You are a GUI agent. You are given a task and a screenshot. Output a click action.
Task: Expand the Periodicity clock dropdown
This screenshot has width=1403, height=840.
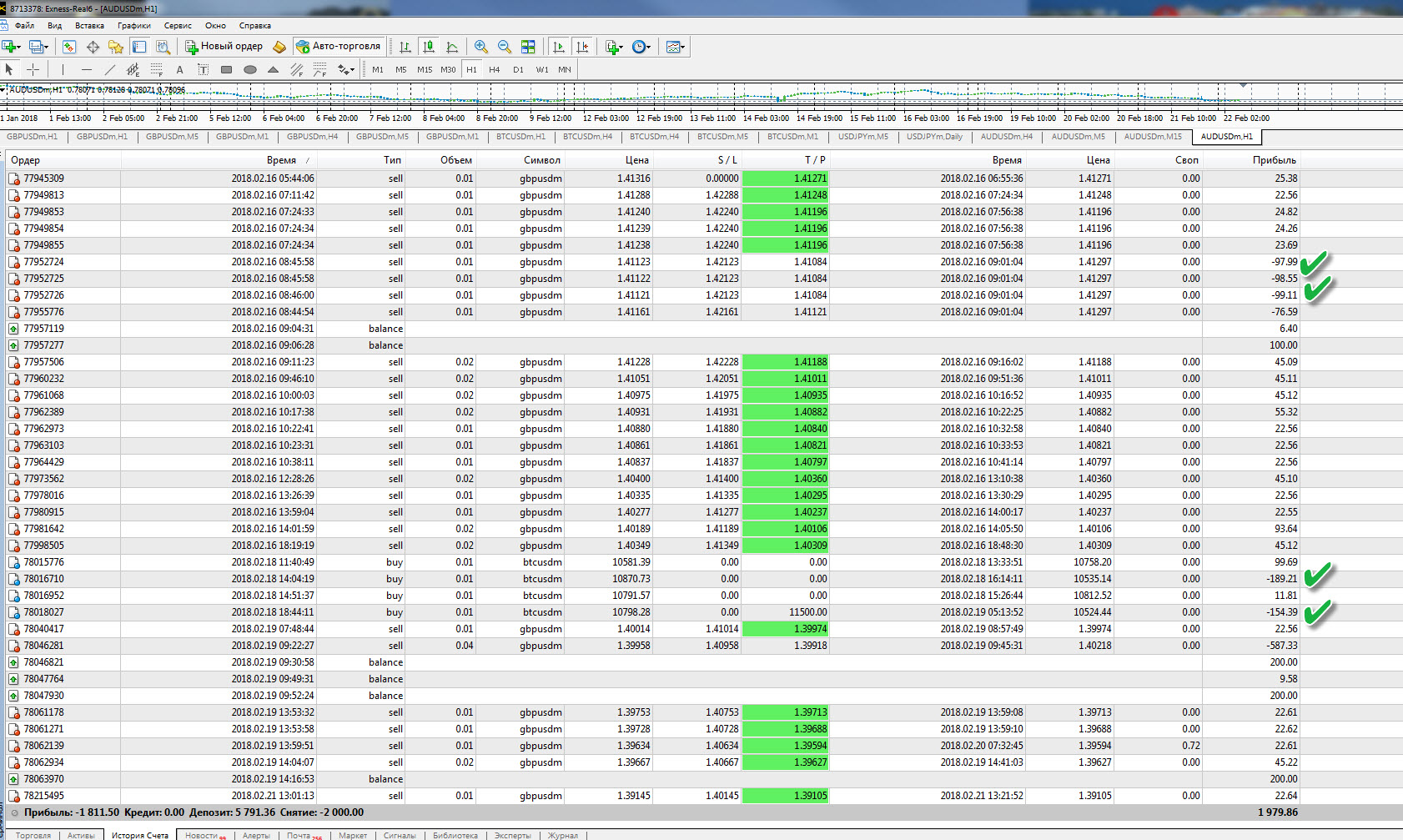[642, 47]
